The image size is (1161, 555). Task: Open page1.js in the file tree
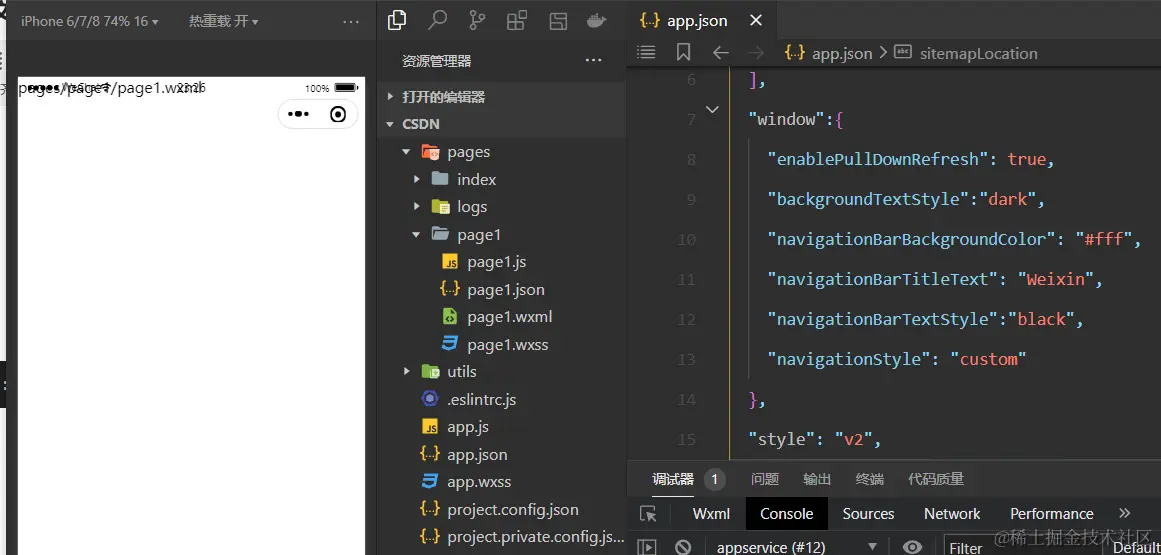[497, 262]
